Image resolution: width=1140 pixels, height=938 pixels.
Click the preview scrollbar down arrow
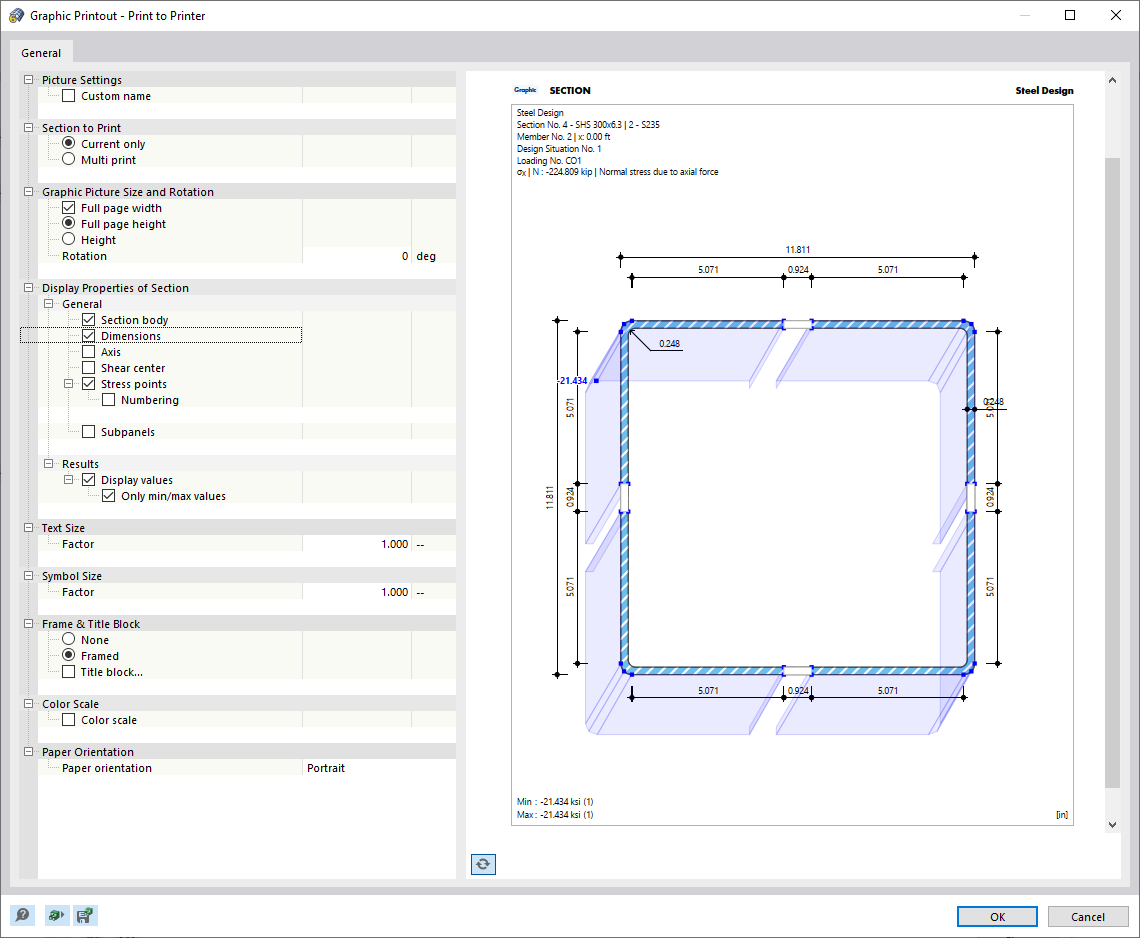[x=1111, y=823]
